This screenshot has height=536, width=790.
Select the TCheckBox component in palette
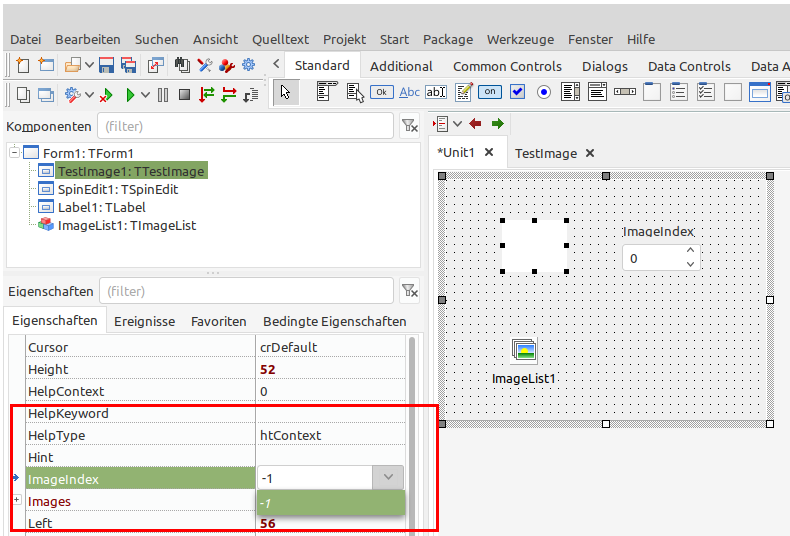[x=517, y=92]
